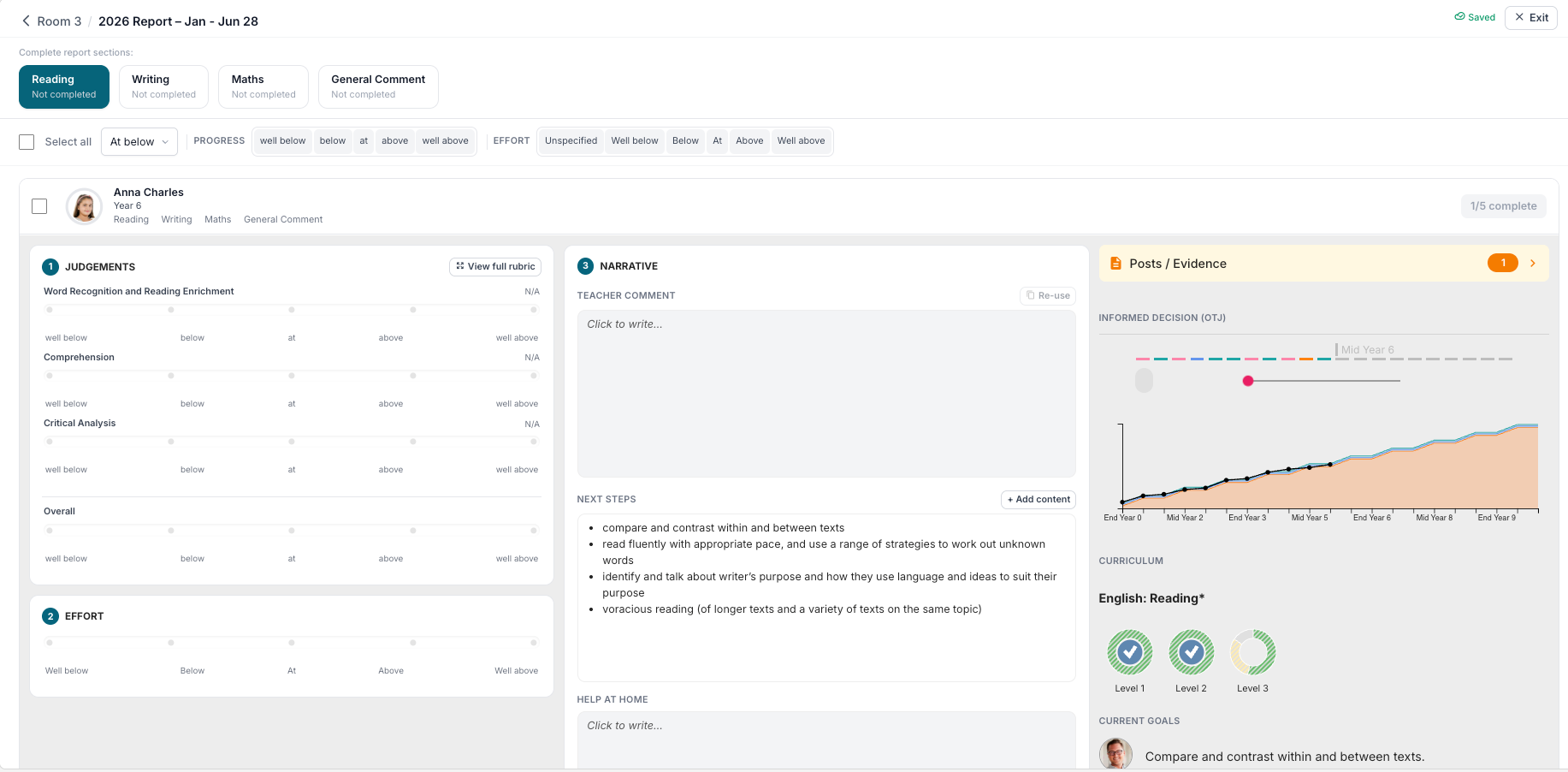Open the At below dropdown
1568x772 pixels.
139,142
